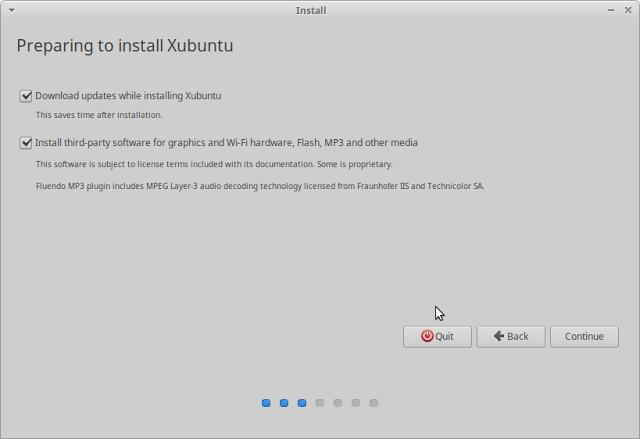Click the "Preparing to install Xubuntu" heading
The image size is (640, 439).
(125, 46)
